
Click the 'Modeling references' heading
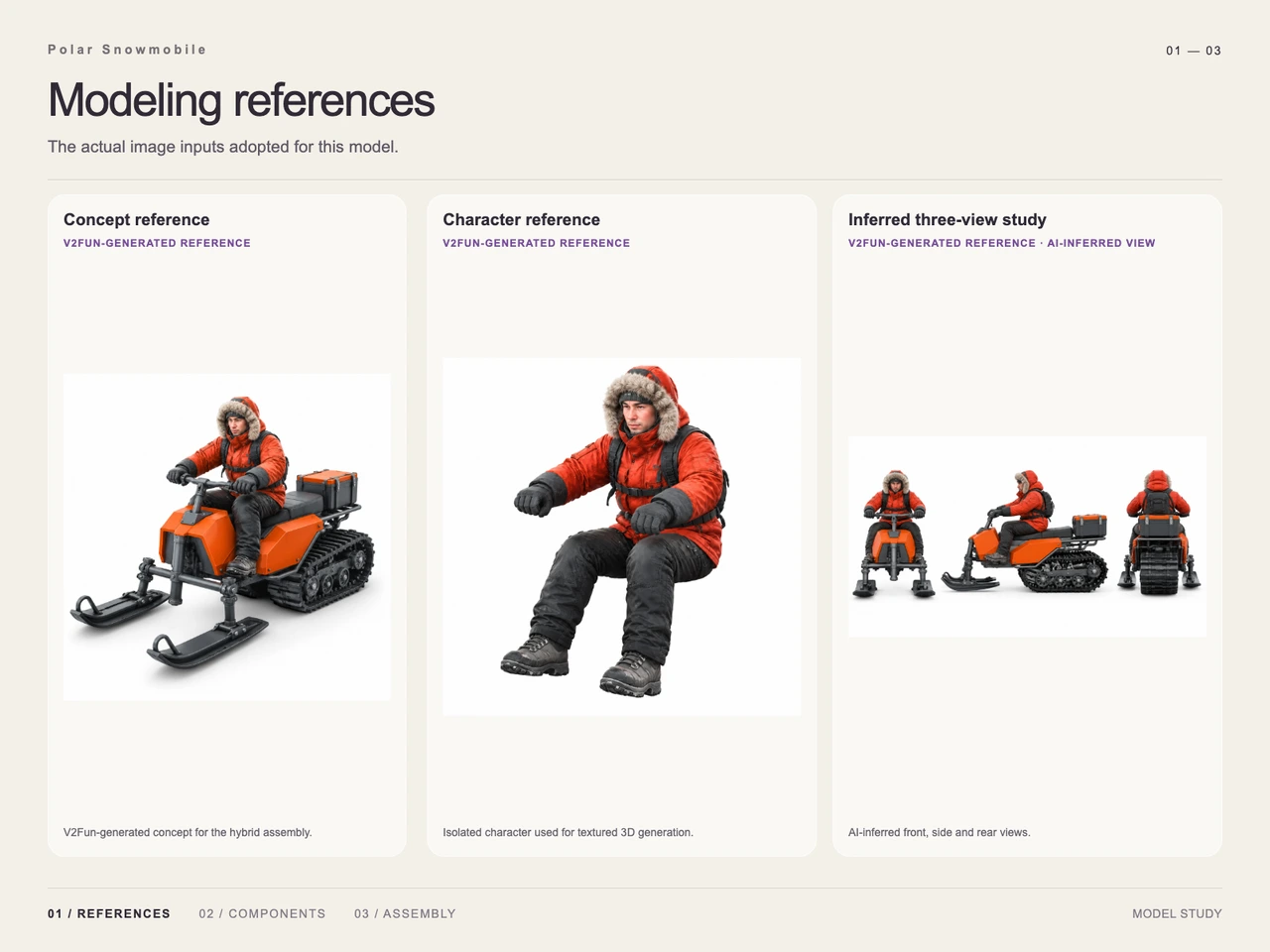[241, 100]
